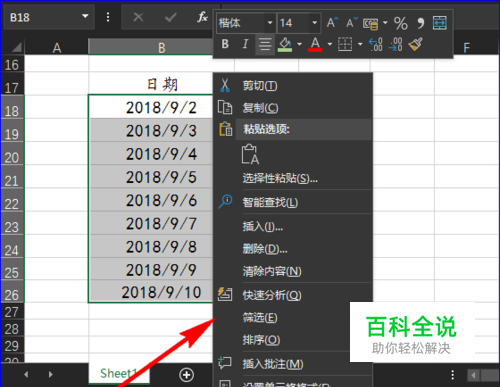500x387 pixels.
Task: Expand borders dropdown arrow
Action: pyautogui.click(x=360, y=44)
